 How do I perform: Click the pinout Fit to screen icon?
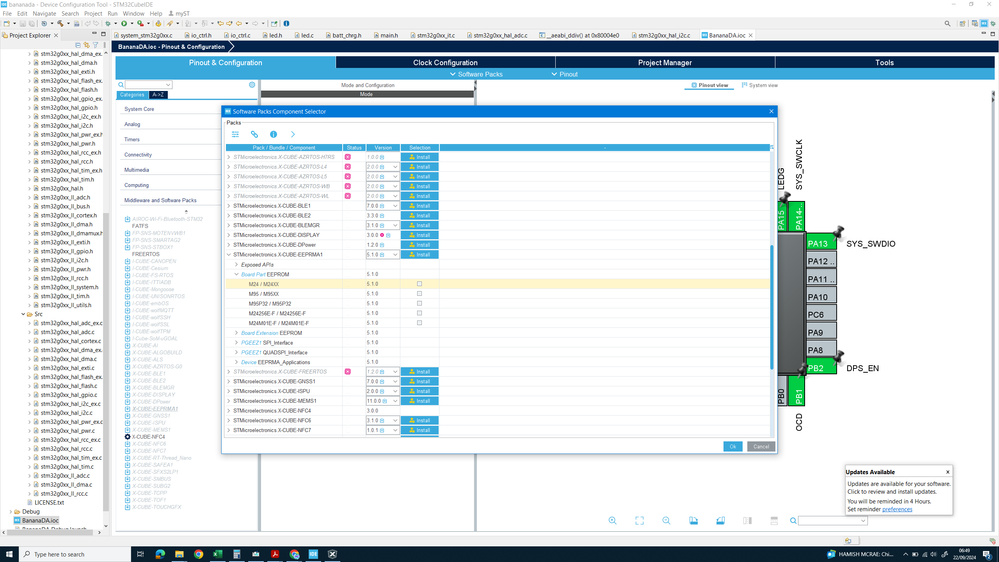point(639,521)
